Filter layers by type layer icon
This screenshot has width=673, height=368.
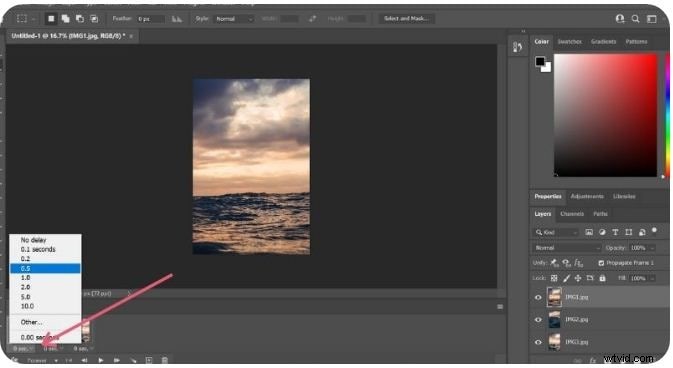tap(615, 232)
